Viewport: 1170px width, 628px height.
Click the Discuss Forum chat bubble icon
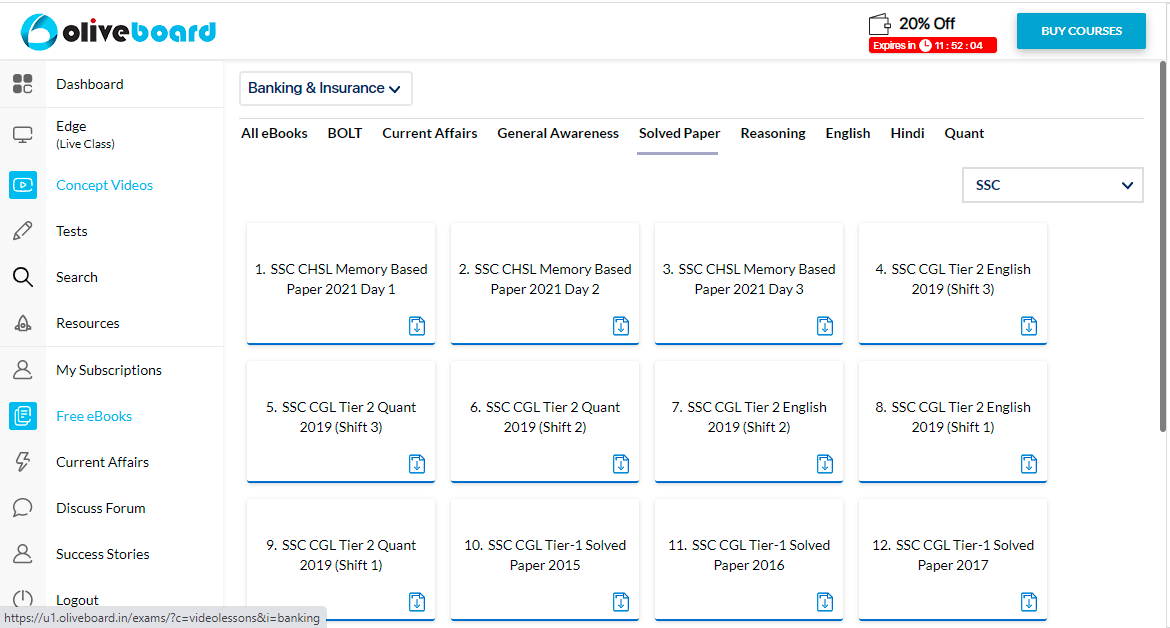(x=22, y=508)
